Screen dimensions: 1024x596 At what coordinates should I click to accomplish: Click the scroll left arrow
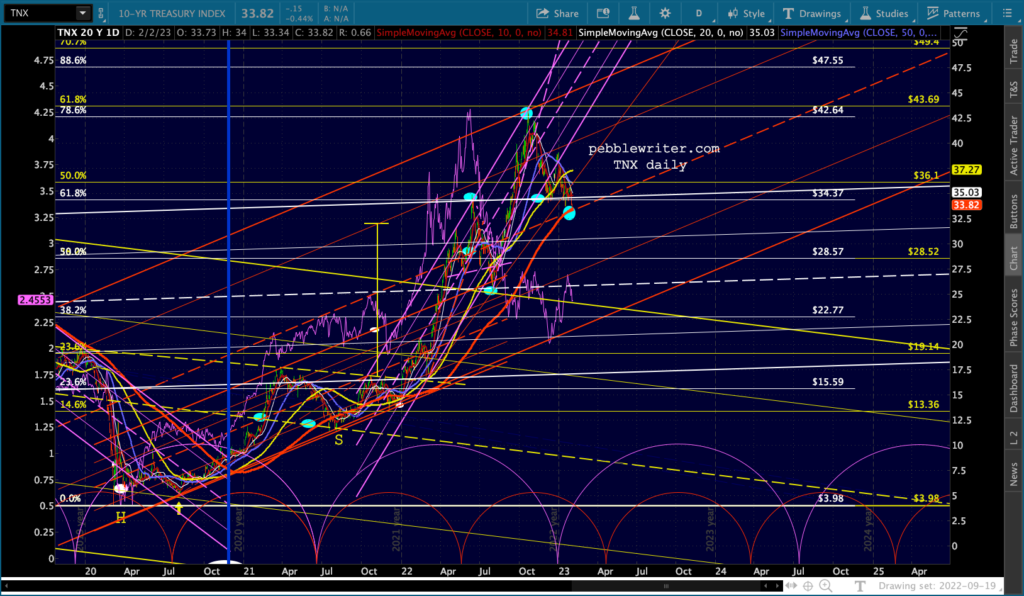(767, 586)
